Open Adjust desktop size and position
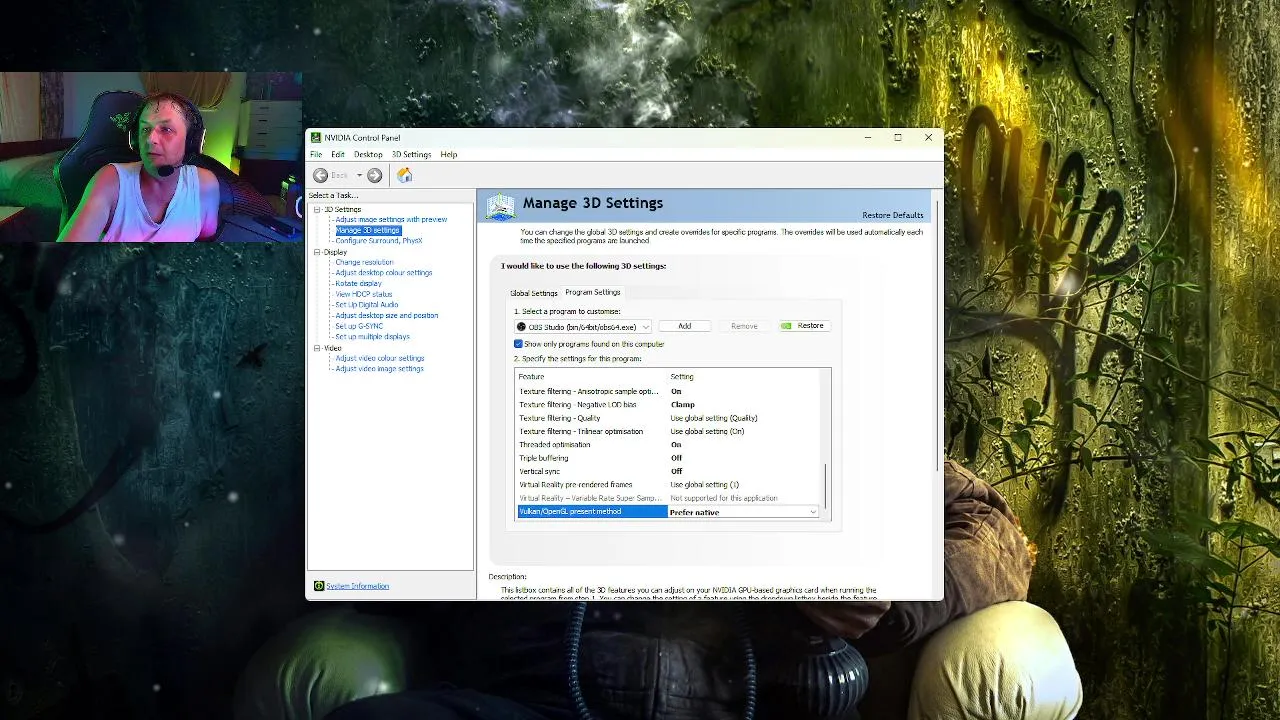The width and height of the screenshot is (1280, 720). (387, 315)
